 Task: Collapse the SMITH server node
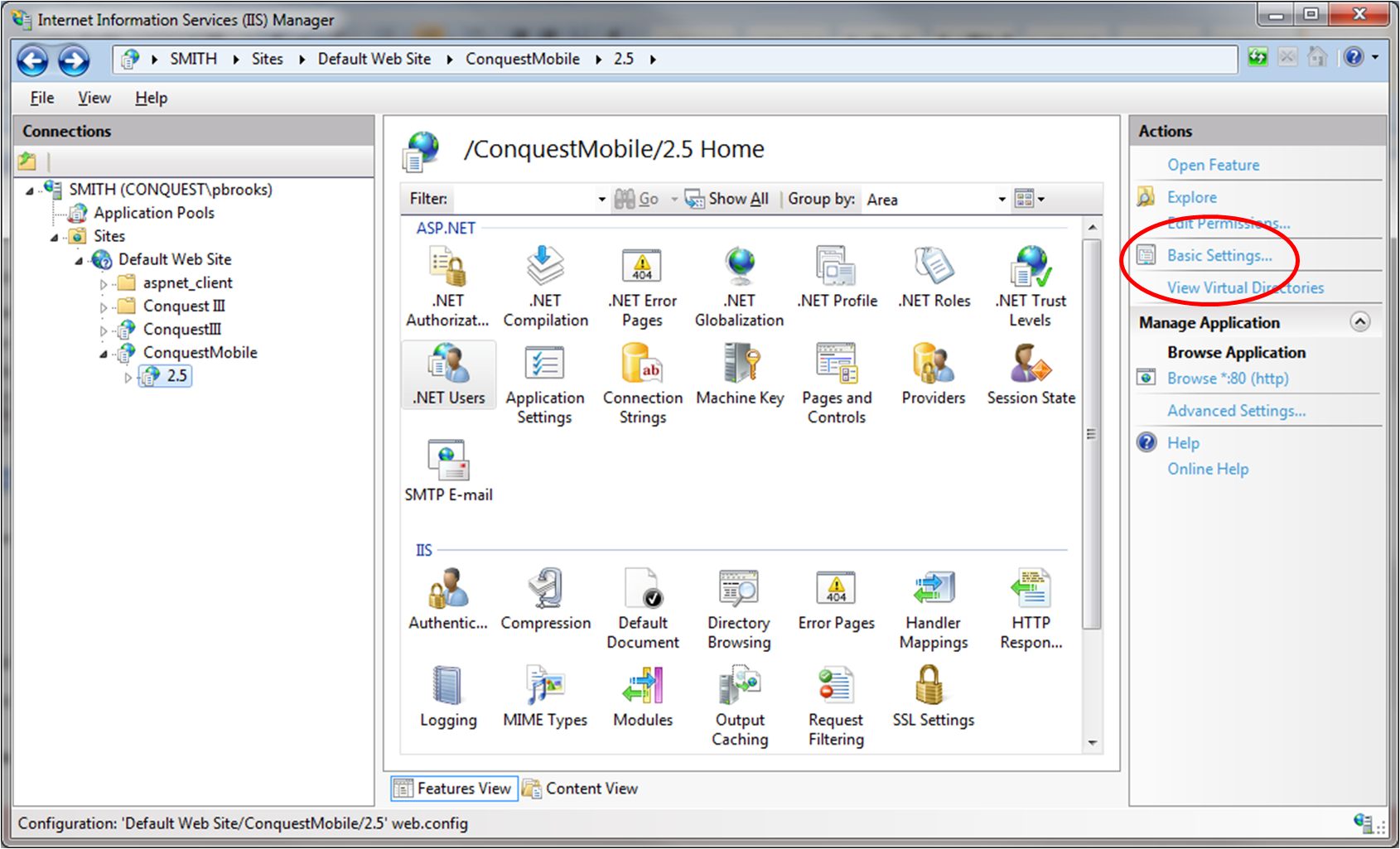click(x=30, y=191)
